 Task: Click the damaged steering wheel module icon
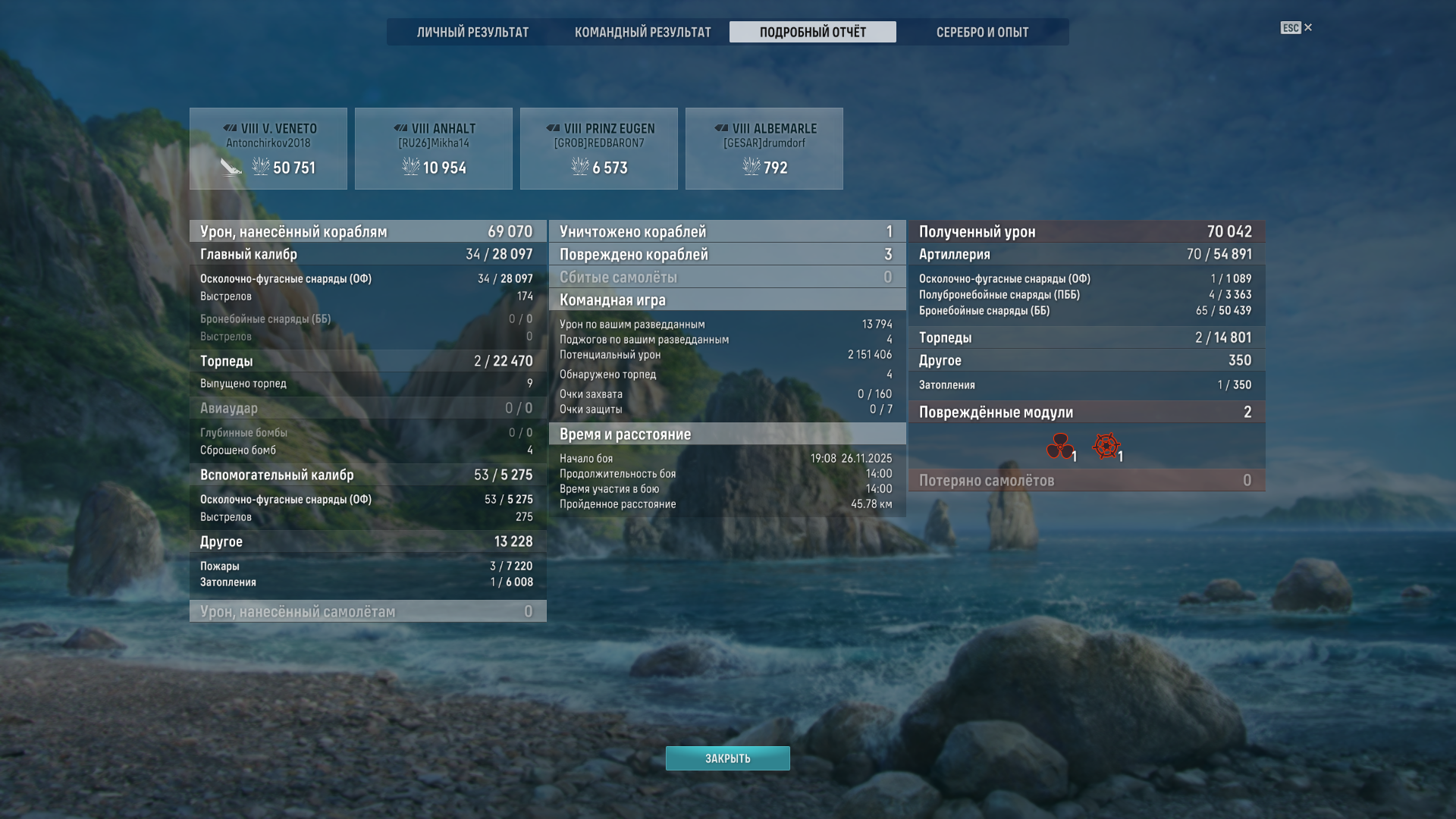point(1106,446)
